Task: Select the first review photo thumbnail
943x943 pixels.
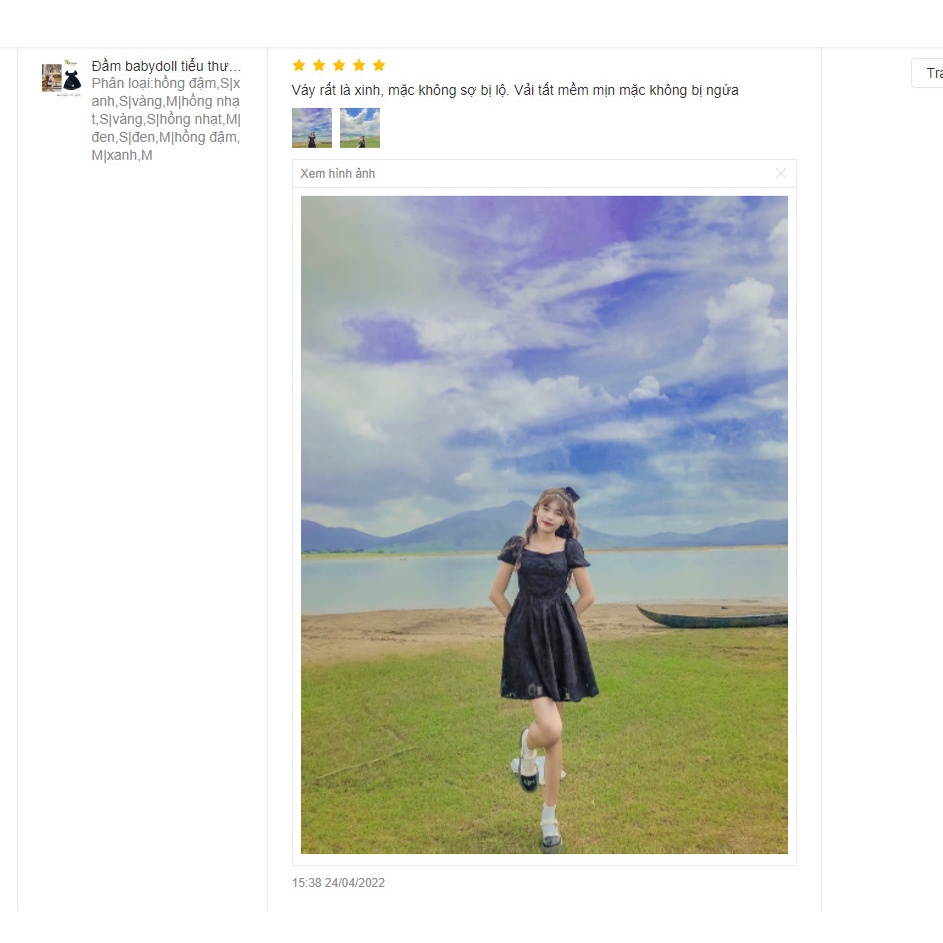Action: (x=312, y=127)
